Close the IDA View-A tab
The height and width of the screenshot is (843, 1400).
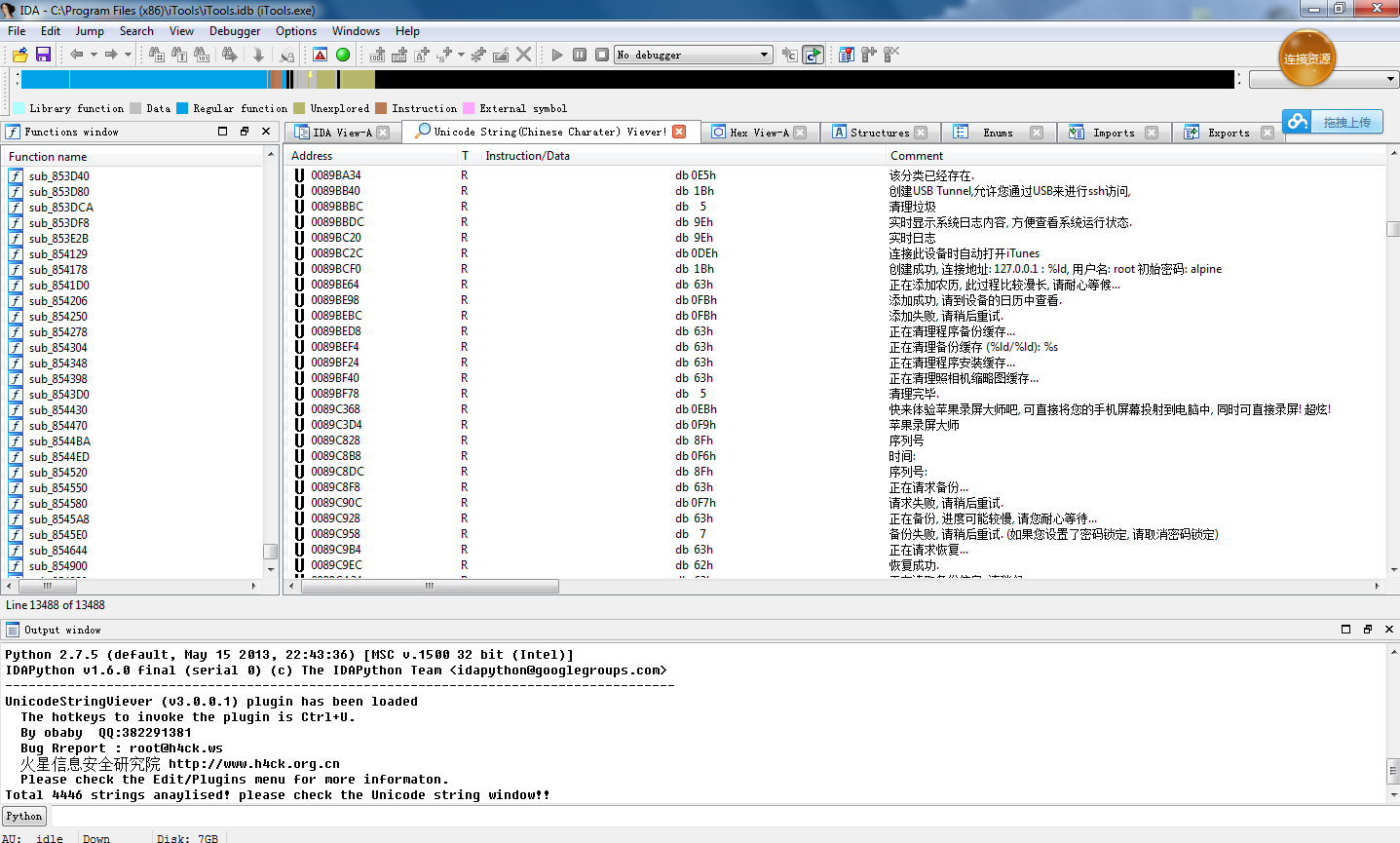(x=383, y=133)
